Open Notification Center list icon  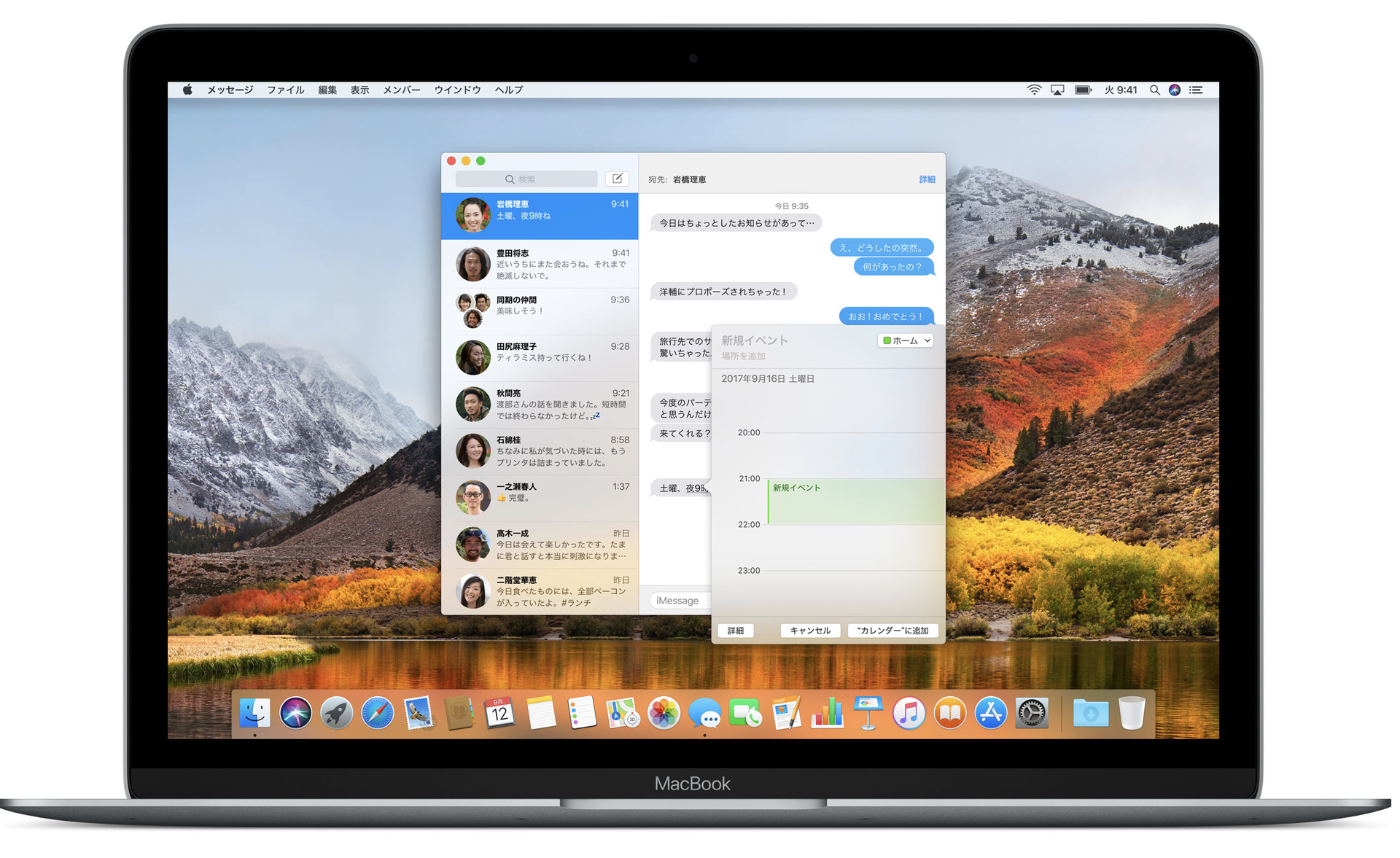pos(1196,90)
